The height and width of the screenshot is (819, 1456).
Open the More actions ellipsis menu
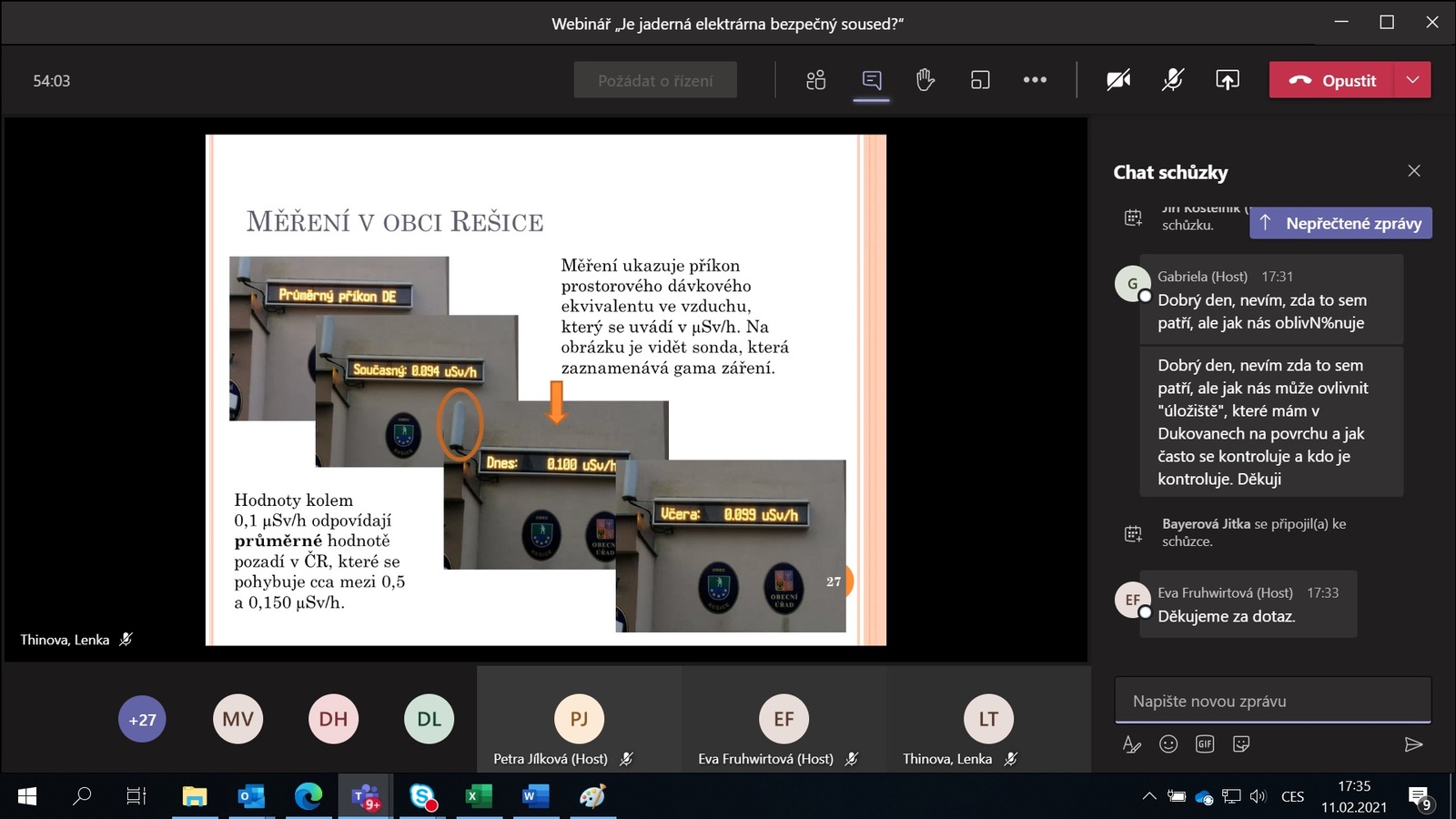(1035, 80)
